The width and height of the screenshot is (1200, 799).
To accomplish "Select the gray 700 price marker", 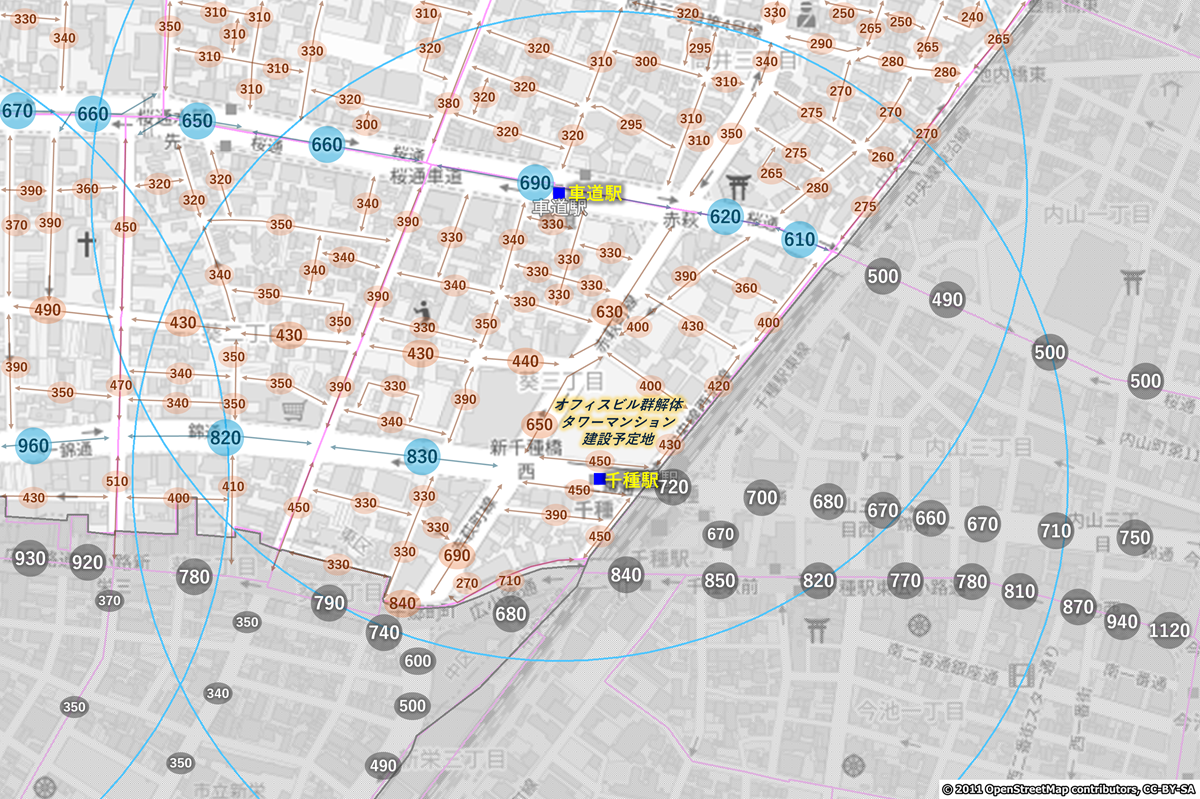I will tap(762, 496).
